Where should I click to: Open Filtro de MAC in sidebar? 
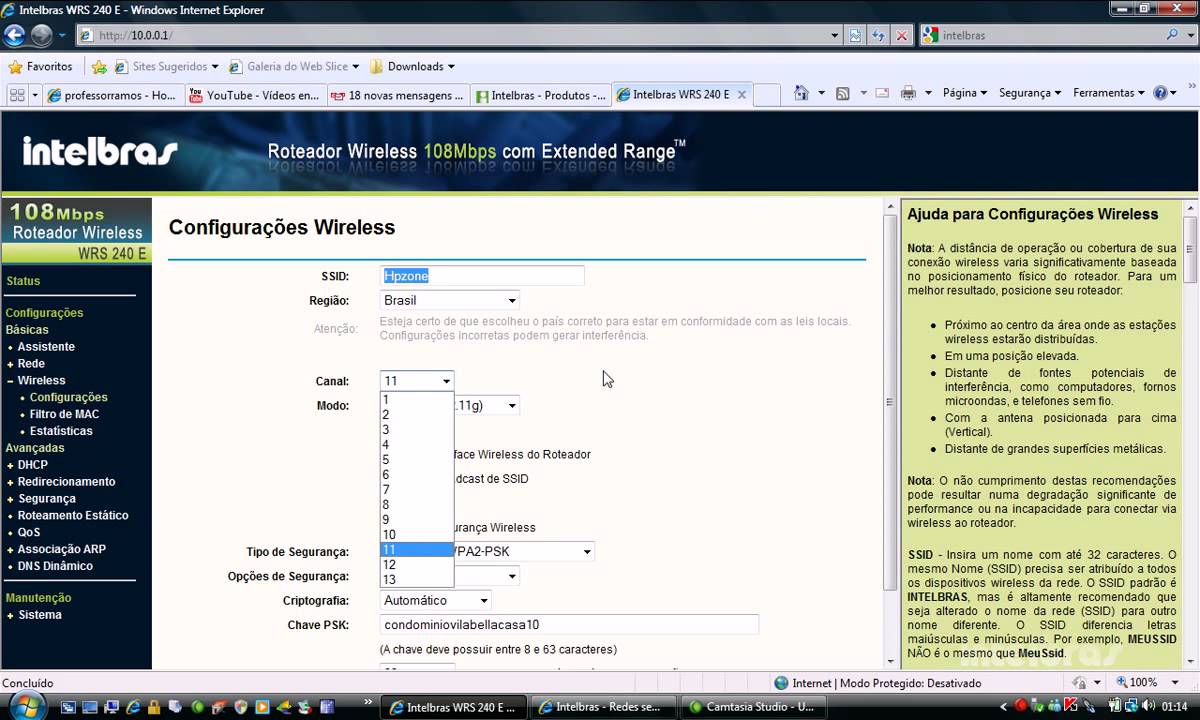(64, 414)
